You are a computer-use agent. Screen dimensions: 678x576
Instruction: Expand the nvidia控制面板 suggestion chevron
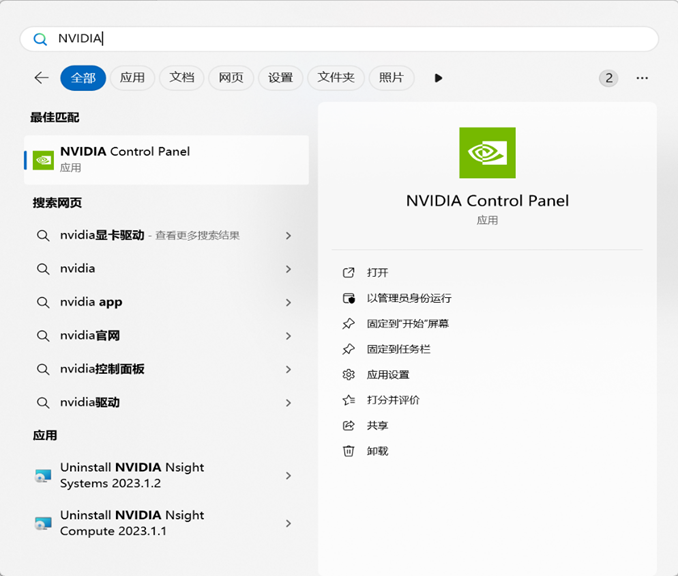coord(288,369)
